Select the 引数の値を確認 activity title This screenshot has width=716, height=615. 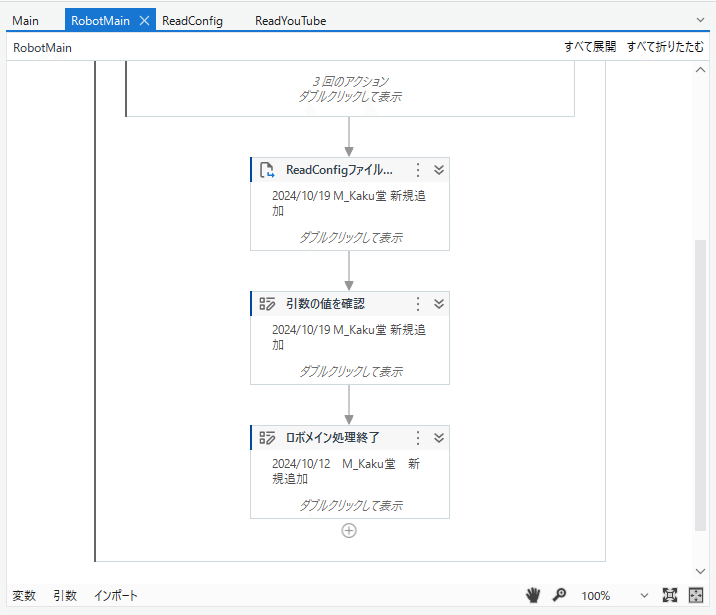pyautogui.click(x=325, y=304)
